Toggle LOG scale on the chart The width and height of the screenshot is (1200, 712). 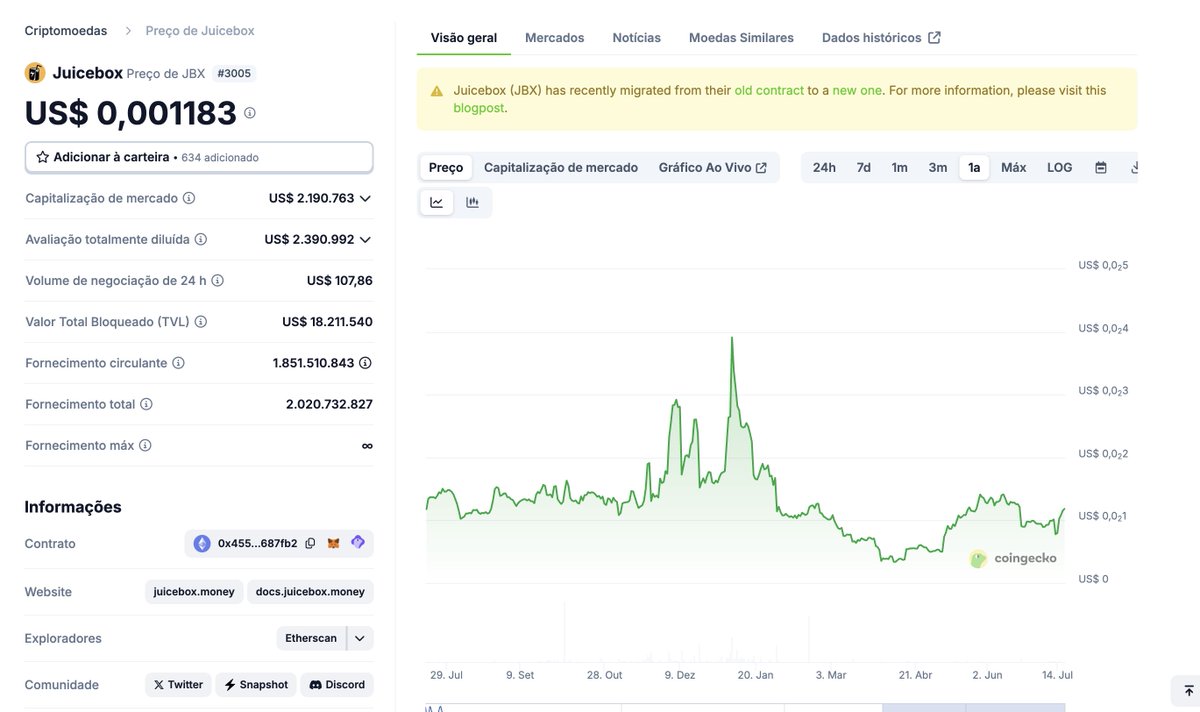[x=1060, y=168]
